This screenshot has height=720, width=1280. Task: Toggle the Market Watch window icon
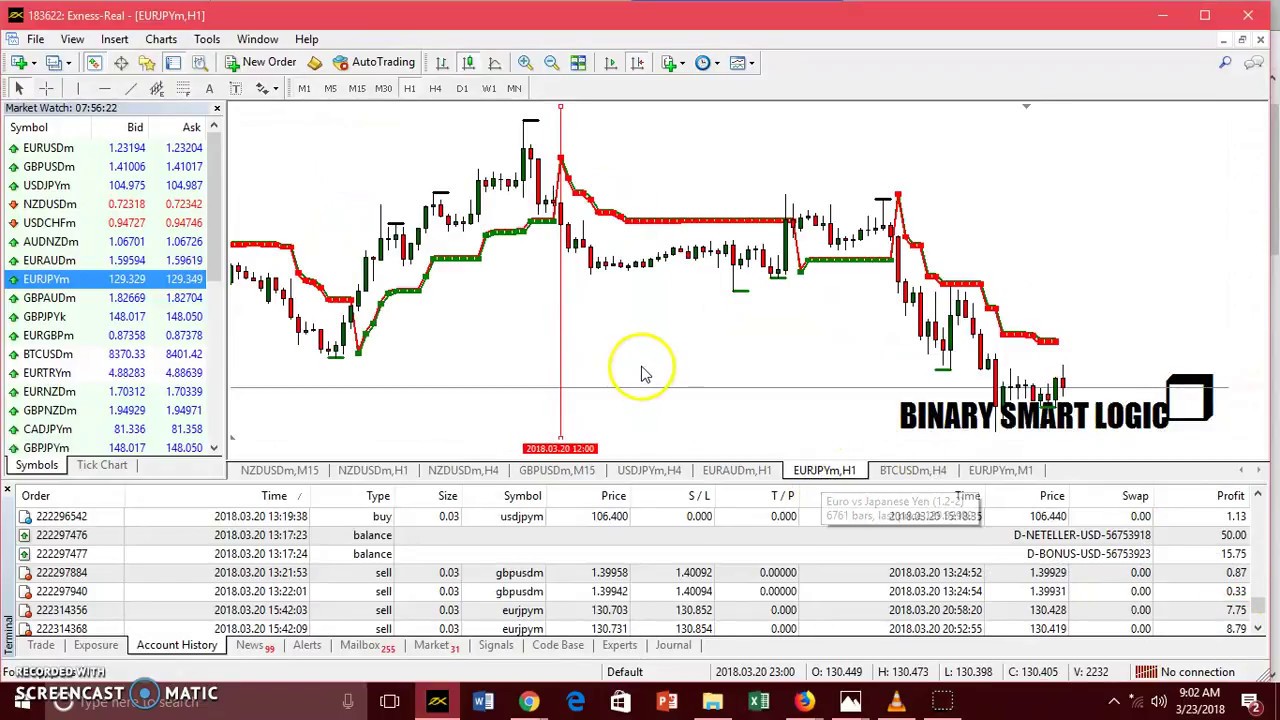click(x=94, y=63)
